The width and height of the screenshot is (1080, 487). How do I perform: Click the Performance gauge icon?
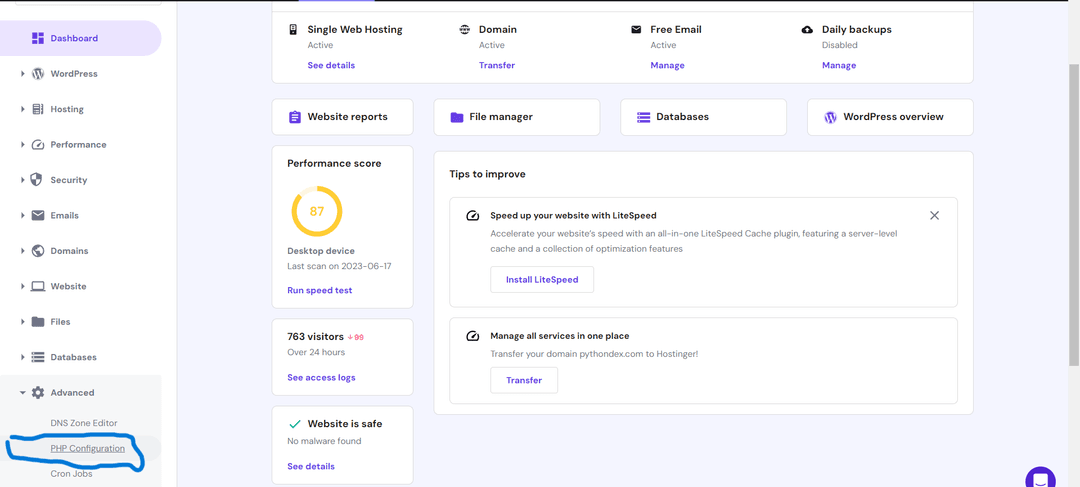coord(38,145)
